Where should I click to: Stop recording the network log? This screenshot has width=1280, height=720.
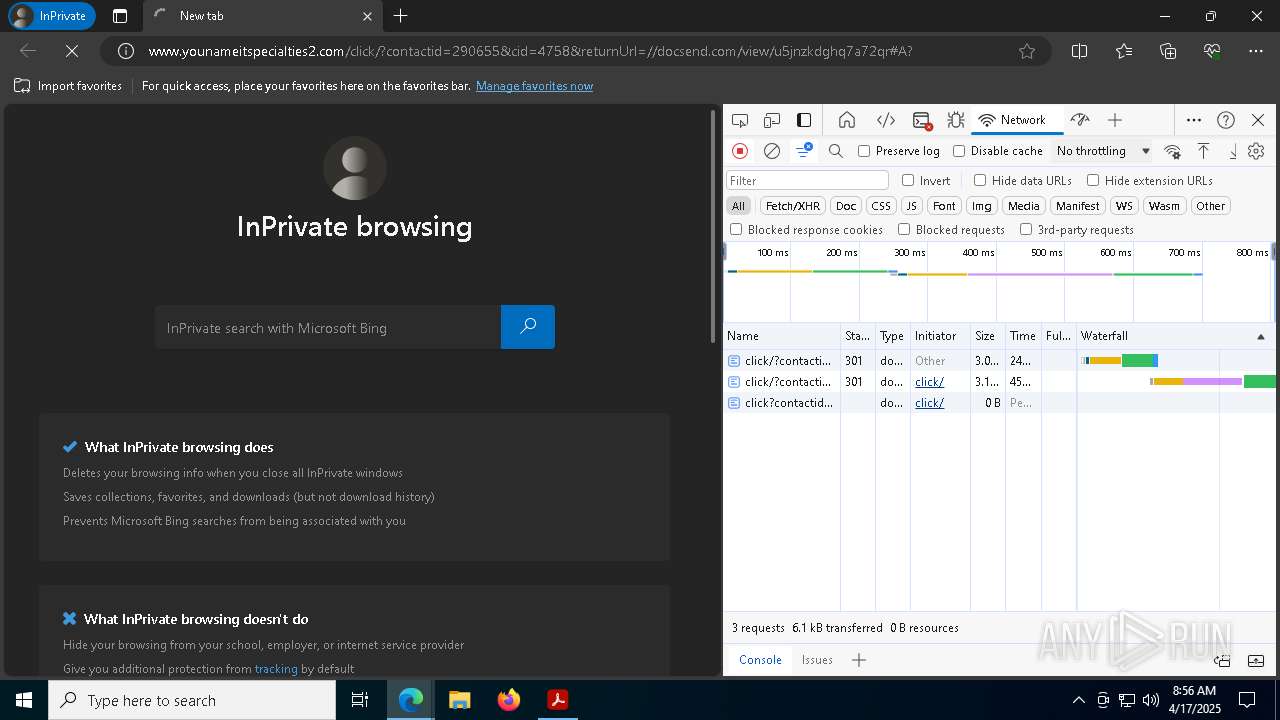tap(740, 151)
